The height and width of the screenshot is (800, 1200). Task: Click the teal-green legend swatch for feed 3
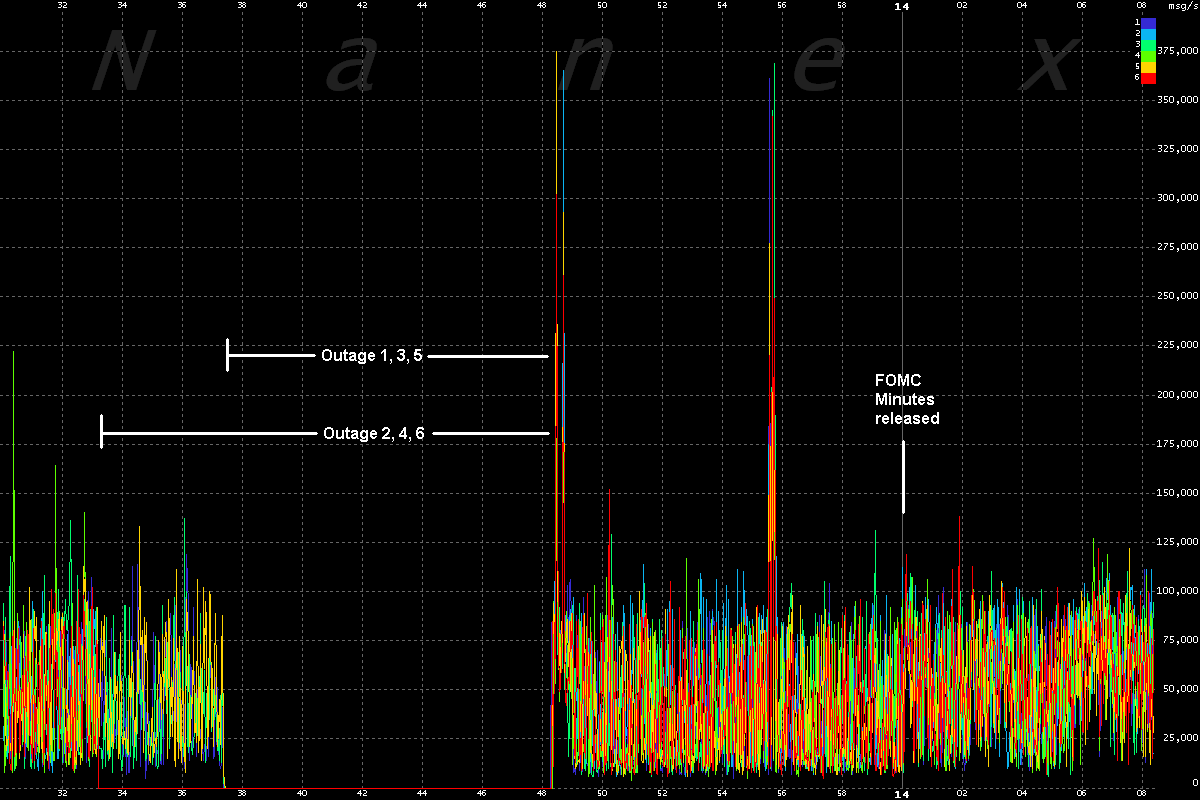tap(1150, 44)
